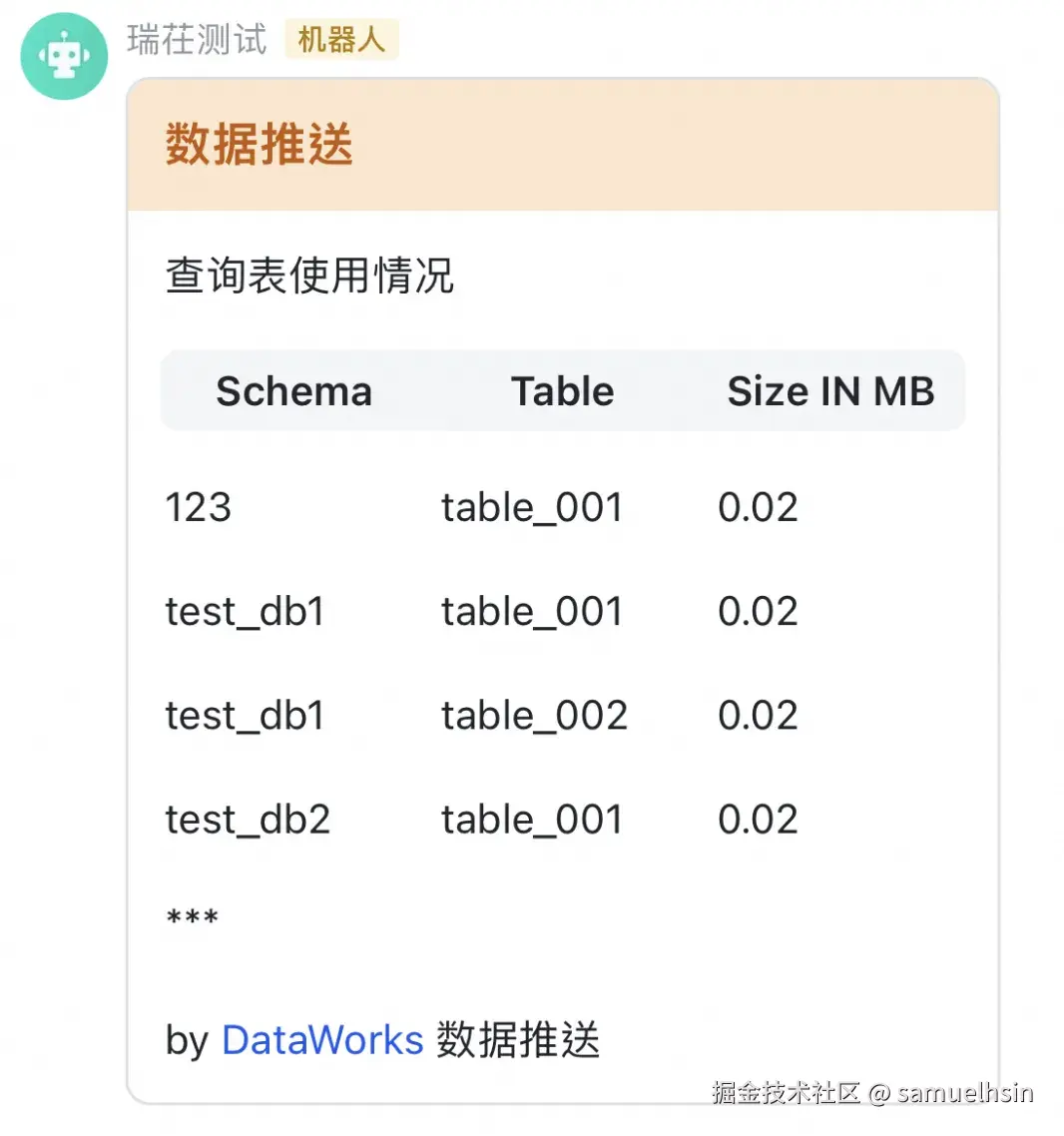
Task: Click the 数据推送 card title
Action: (x=259, y=145)
